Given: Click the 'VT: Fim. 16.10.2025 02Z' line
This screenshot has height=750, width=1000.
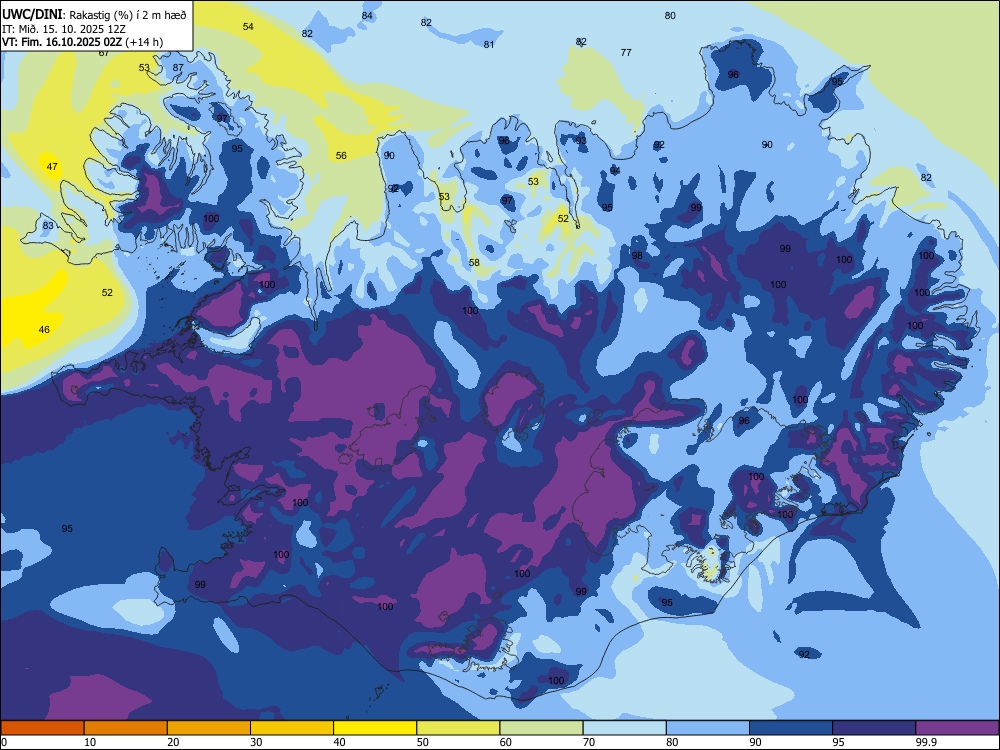Looking at the screenshot, I should tap(62, 42).
